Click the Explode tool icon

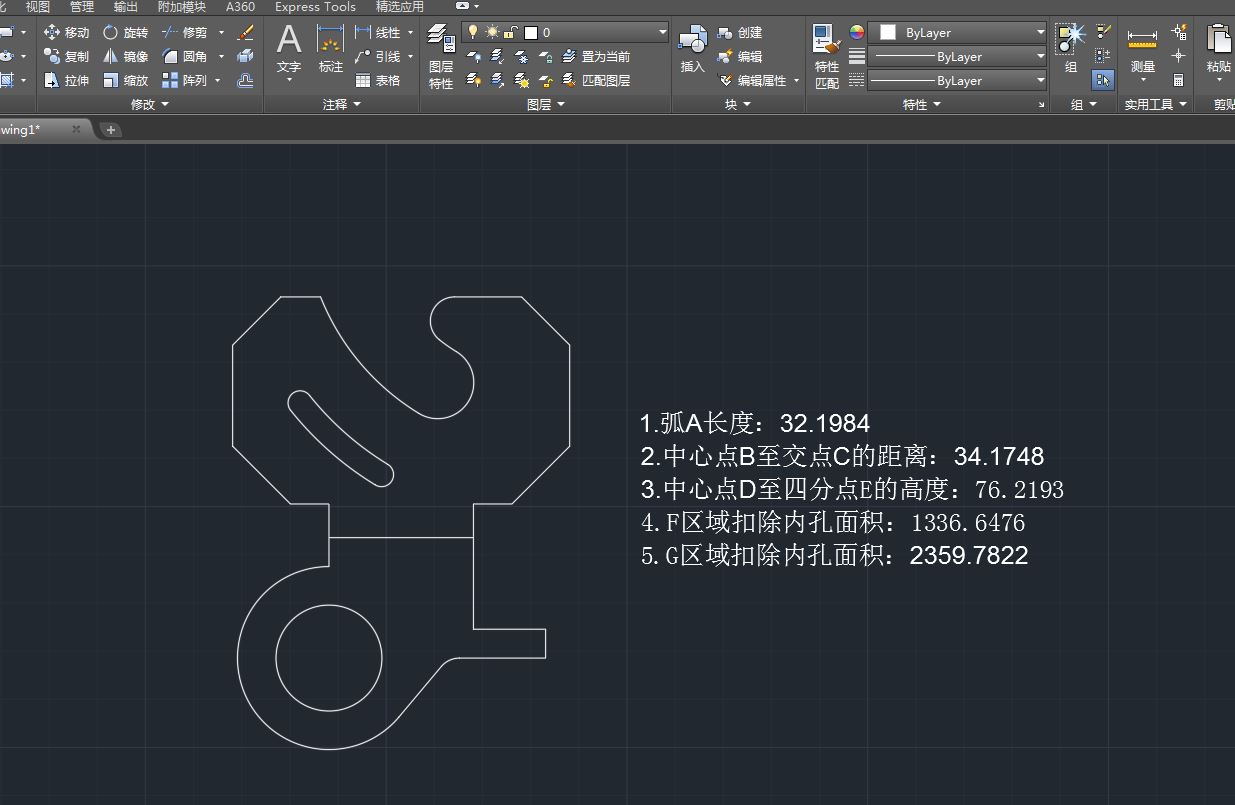click(245, 56)
